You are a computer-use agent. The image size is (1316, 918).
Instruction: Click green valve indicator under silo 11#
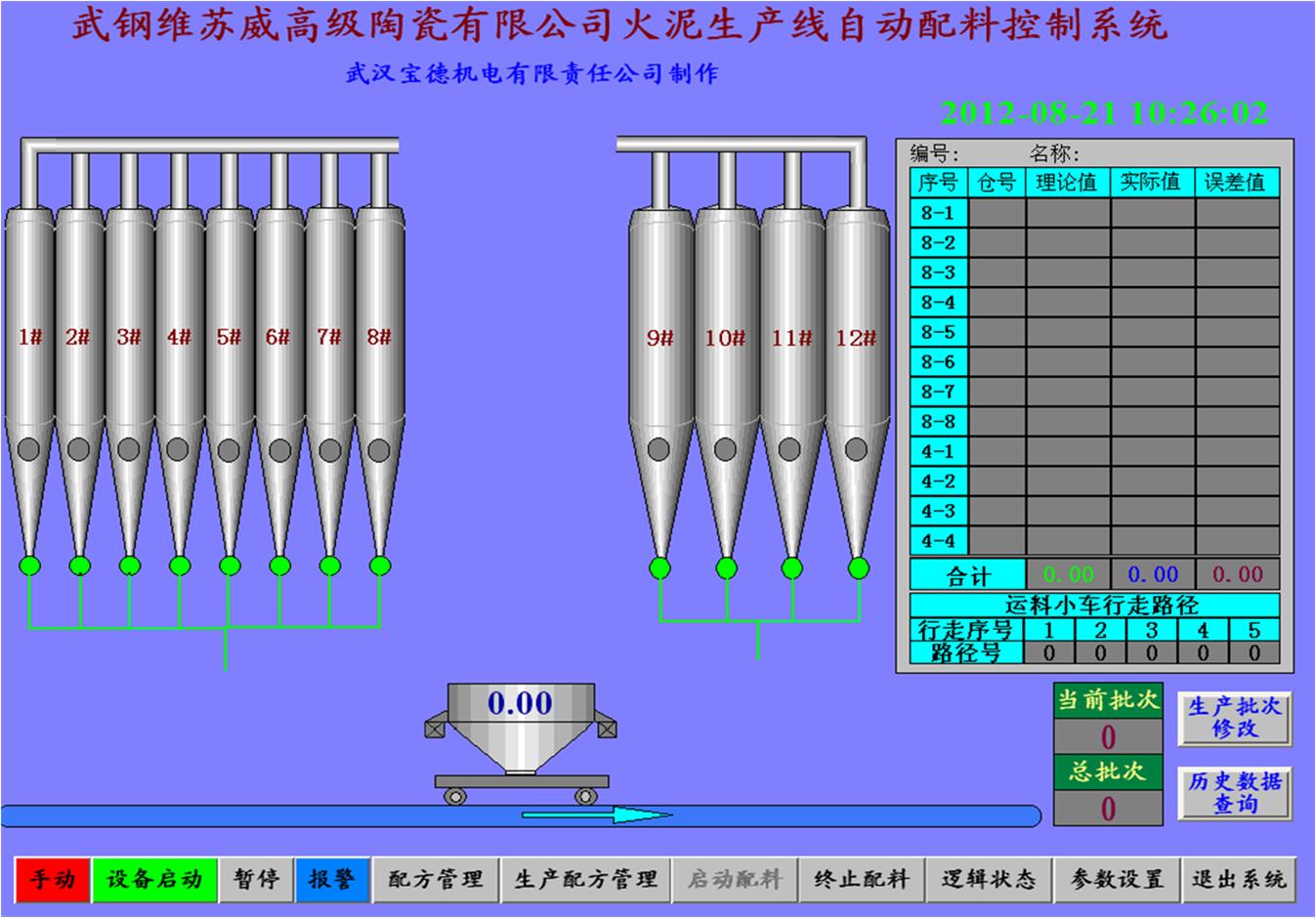tap(792, 568)
